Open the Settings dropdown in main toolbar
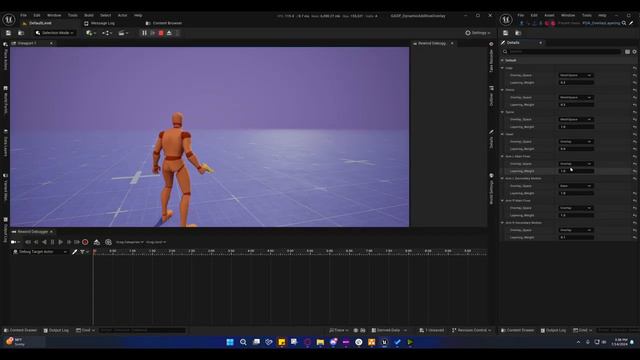This screenshot has height=360, width=640. coord(478,33)
